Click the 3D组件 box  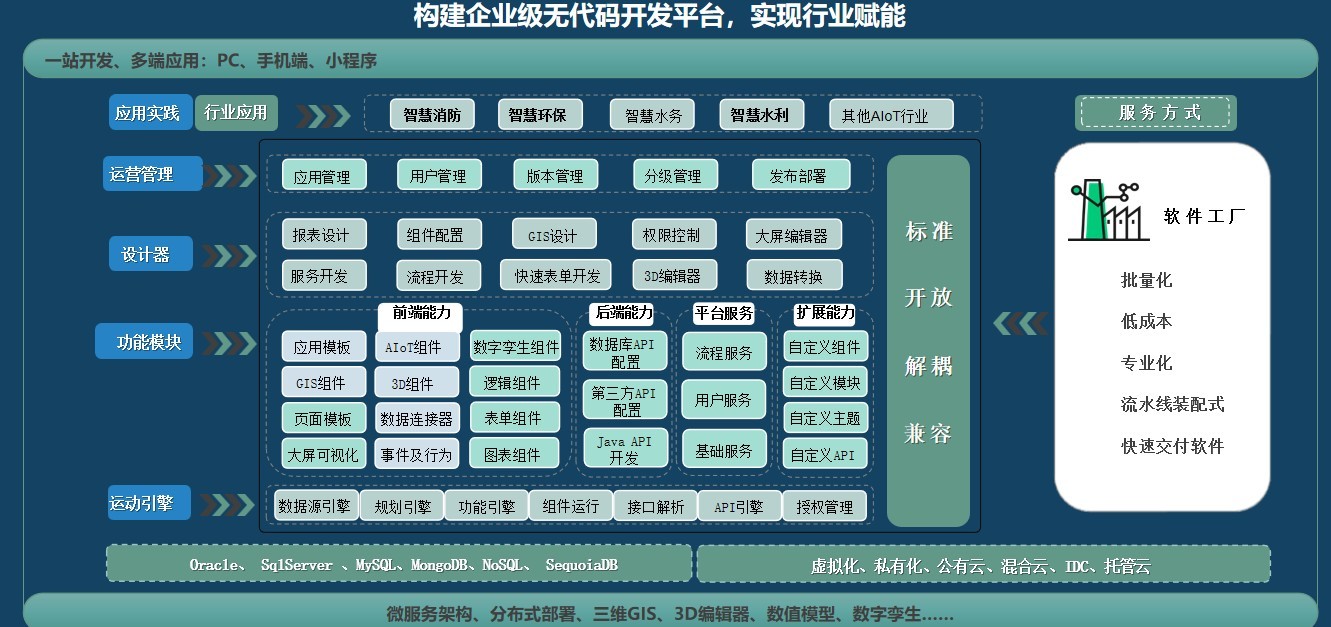pyautogui.click(x=418, y=382)
